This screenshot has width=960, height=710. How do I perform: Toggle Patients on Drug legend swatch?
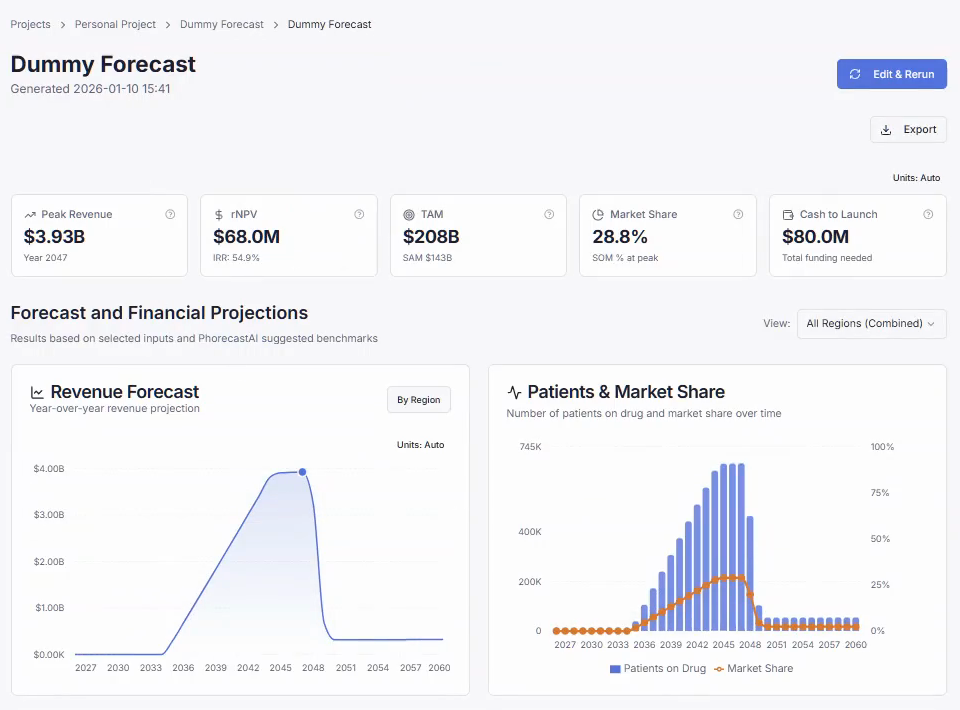615,669
